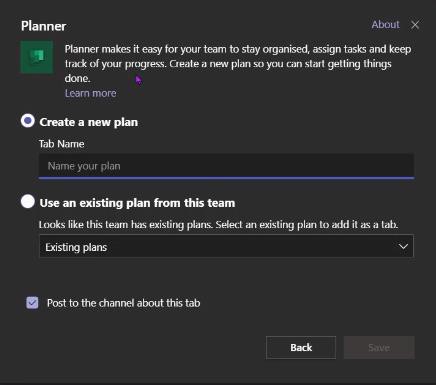Click the green Planner app icon
The image size is (436, 385).
click(x=37, y=57)
